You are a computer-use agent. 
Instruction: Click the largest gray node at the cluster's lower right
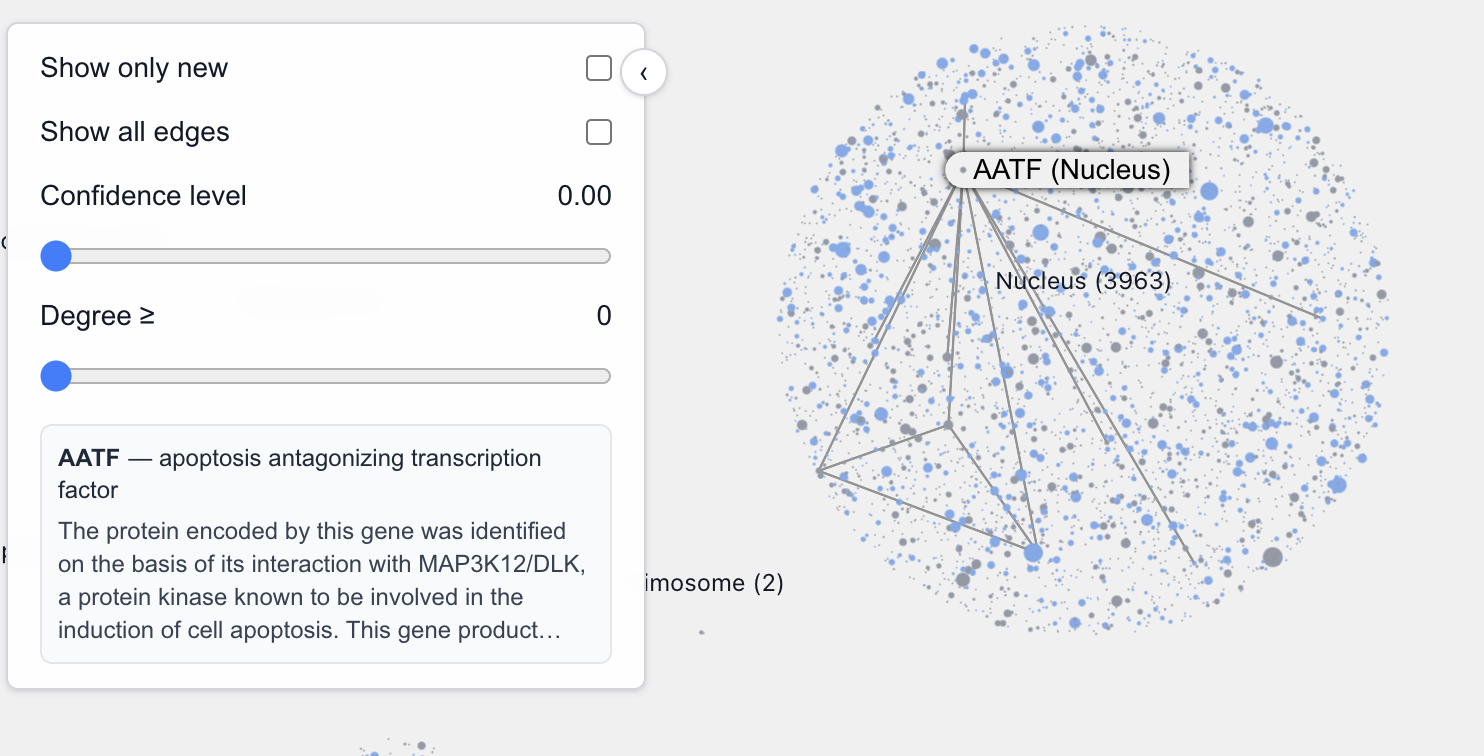click(x=1272, y=557)
